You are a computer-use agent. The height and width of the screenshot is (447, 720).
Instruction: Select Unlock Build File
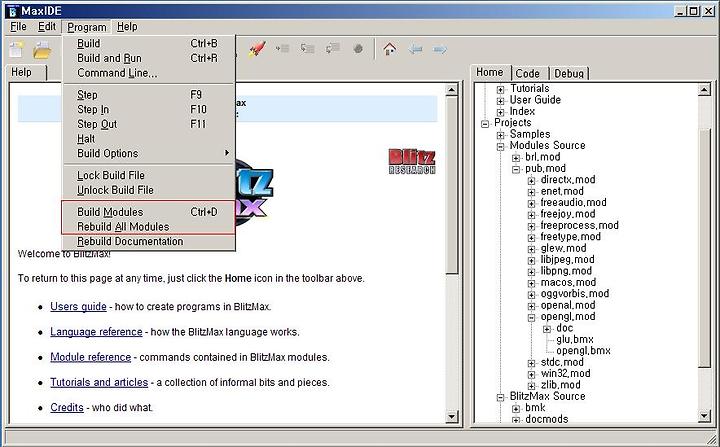pos(148,190)
